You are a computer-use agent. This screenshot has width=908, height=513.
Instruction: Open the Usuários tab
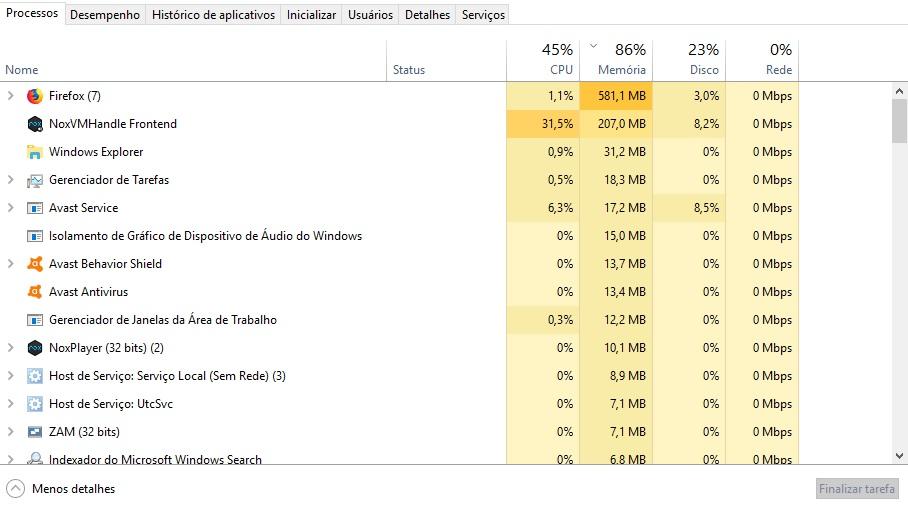[x=370, y=15]
